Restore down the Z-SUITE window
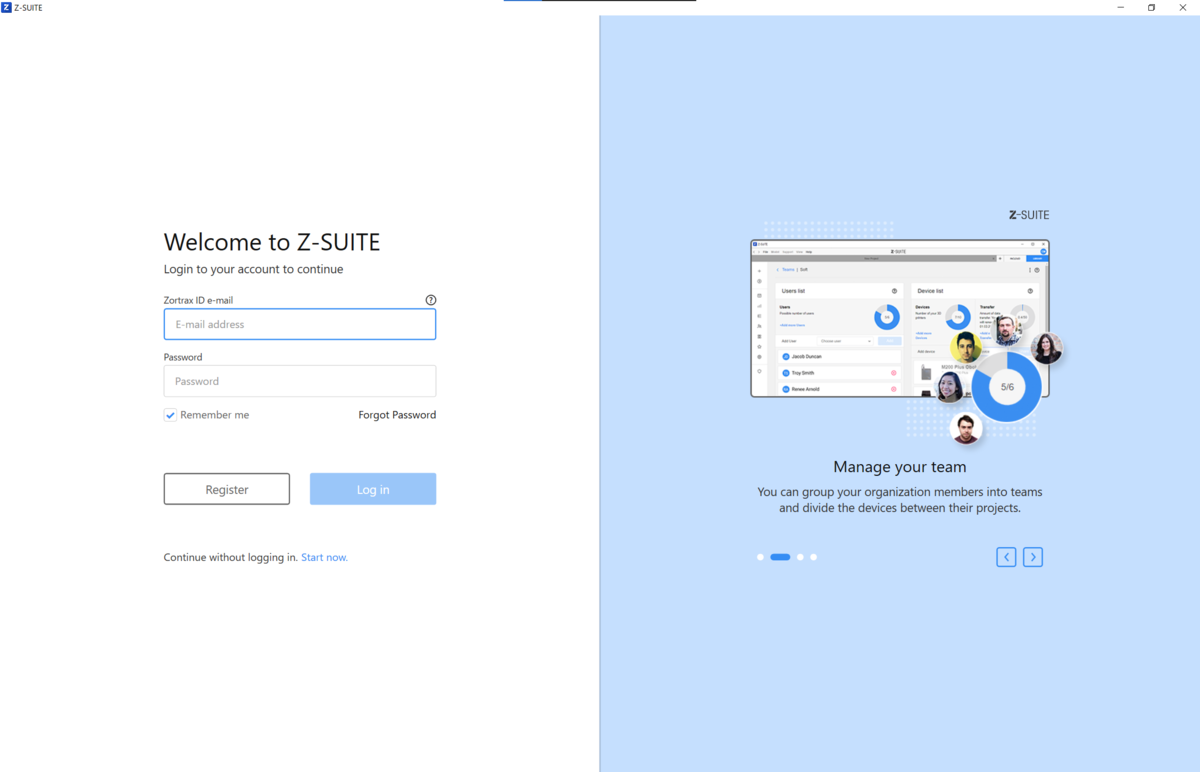This screenshot has width=1200, height=772. [x=1151, y=7]
